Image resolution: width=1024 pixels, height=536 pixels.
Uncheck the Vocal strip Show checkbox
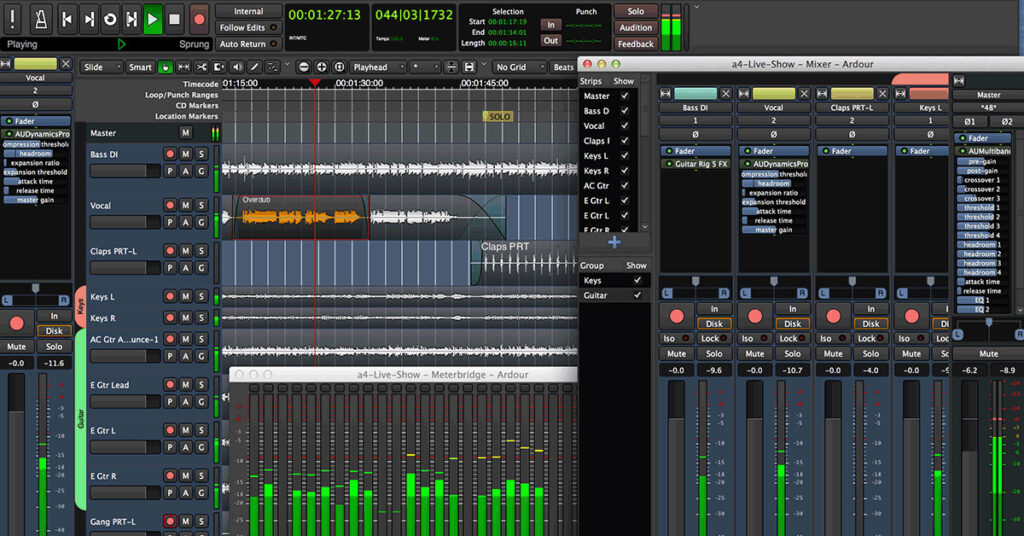click(x=625, y=126)
